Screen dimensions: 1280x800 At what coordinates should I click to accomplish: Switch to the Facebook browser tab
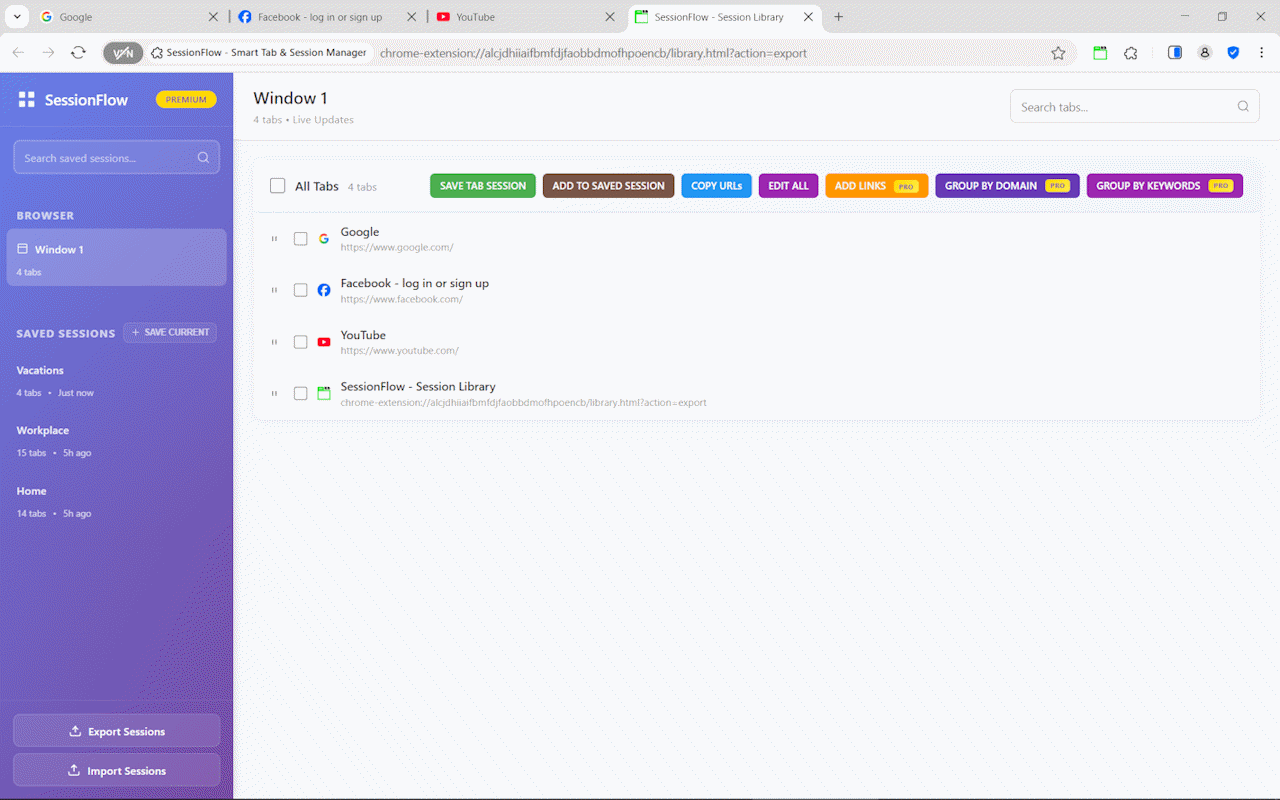pos(318,17)
